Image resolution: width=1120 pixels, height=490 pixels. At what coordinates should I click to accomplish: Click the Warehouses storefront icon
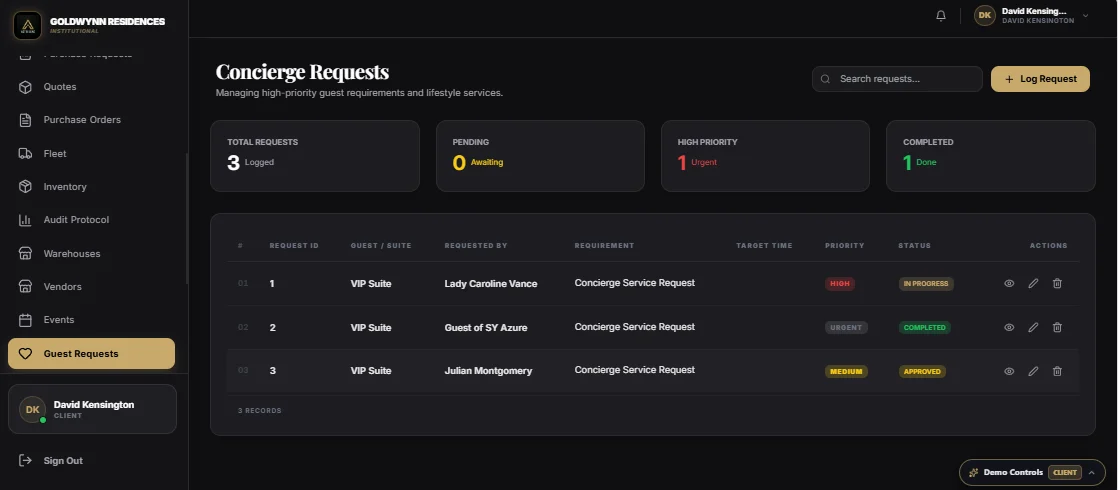click(x=25, y=254)
